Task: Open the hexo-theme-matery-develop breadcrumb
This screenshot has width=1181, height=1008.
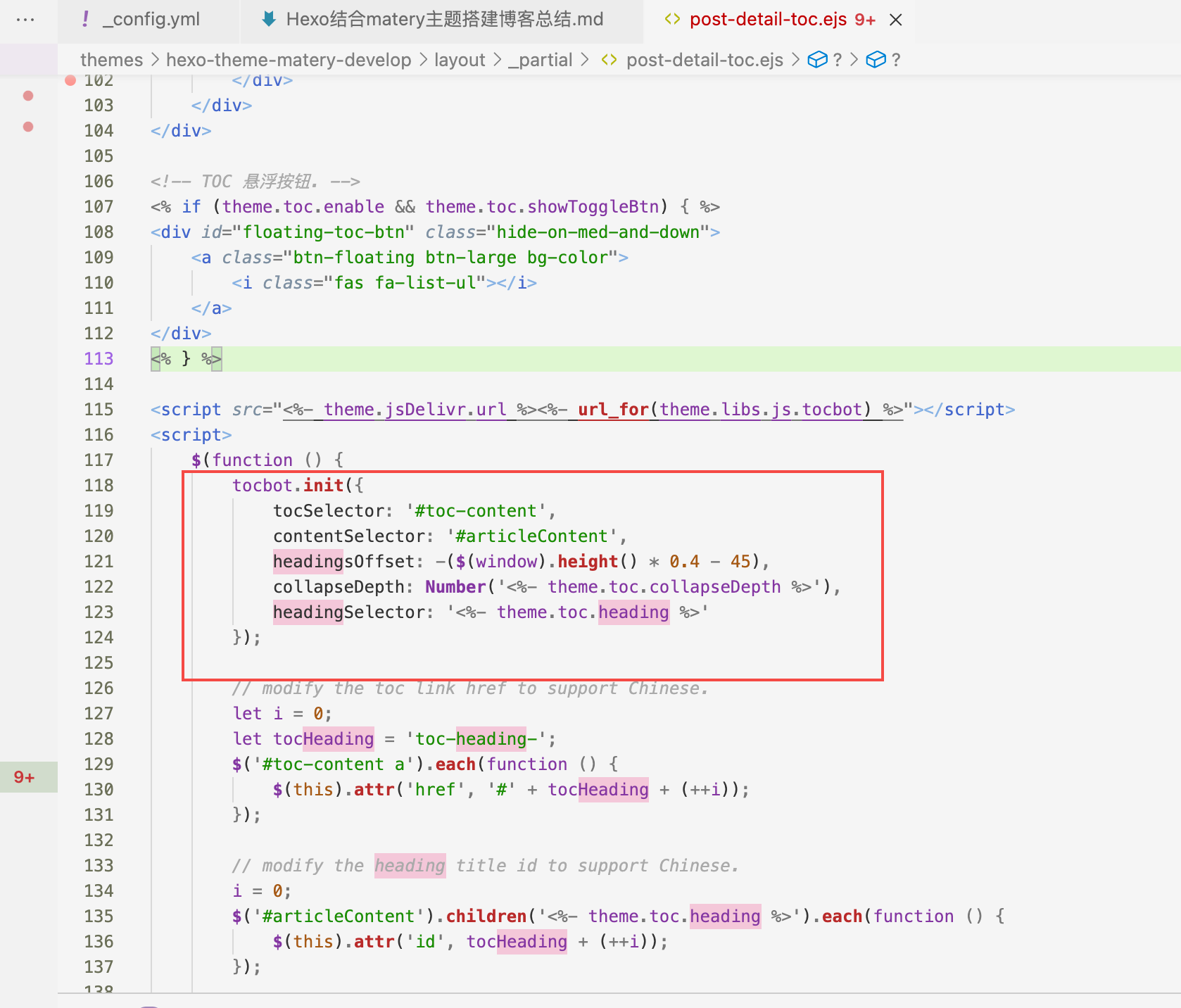Action: point(289,60)
